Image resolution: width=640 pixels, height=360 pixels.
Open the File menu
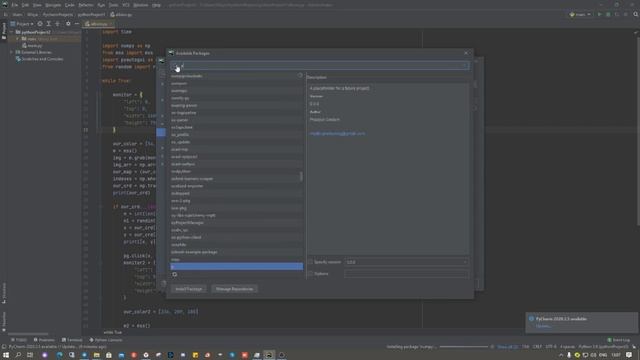point(15,5)
